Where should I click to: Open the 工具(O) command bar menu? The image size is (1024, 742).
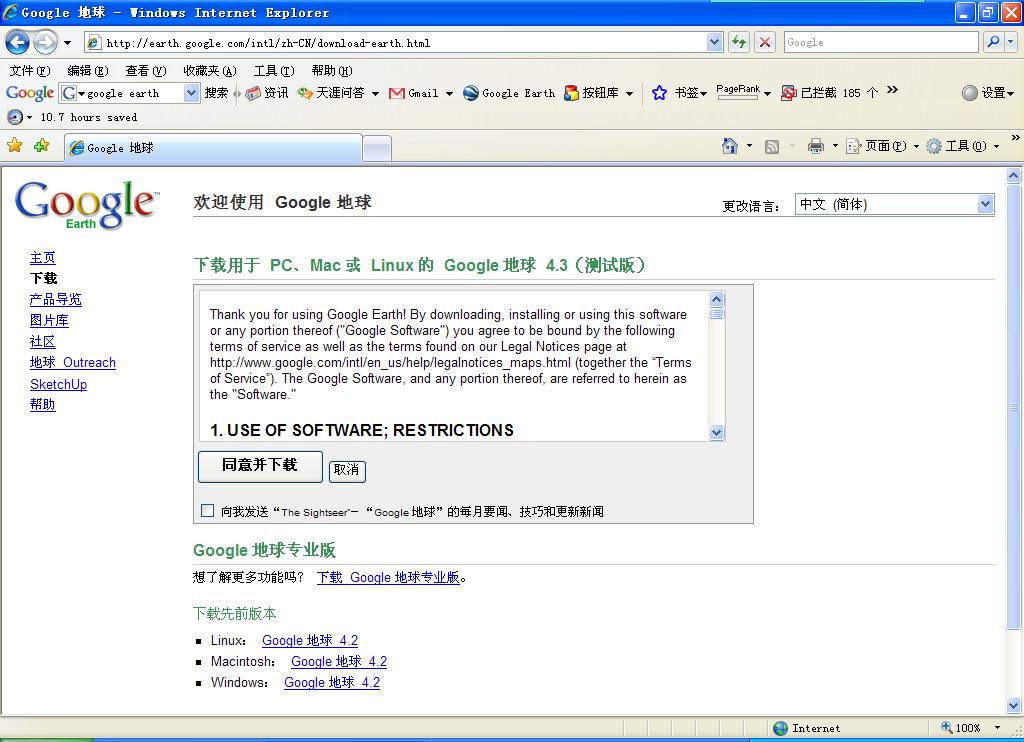[x=963, y=146]
